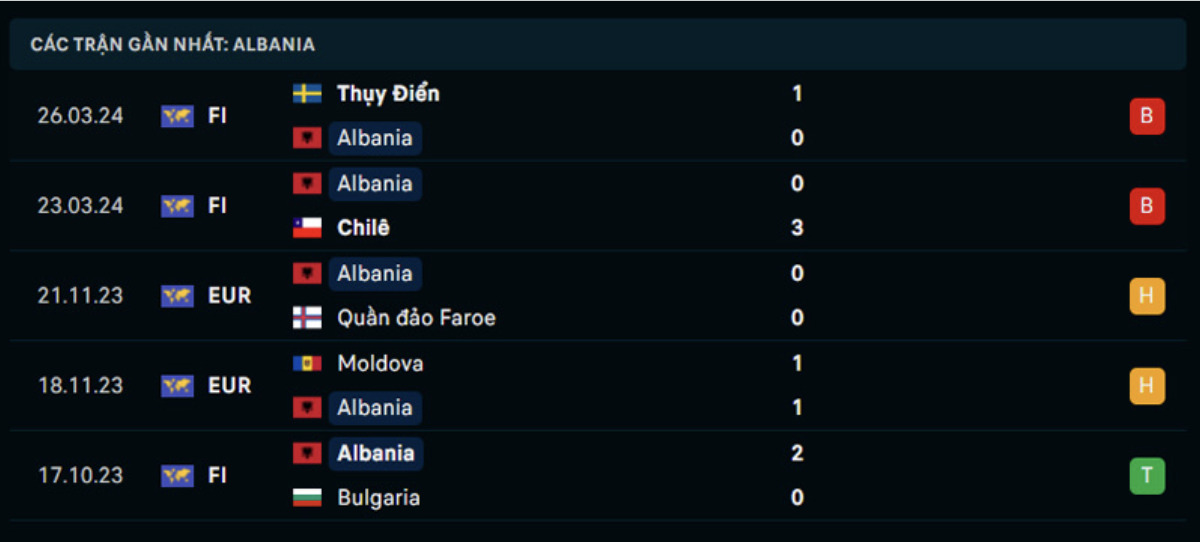Click the green T badge for 17.10.23
Screen dimensions: 1200x542
pos(1147,476)
